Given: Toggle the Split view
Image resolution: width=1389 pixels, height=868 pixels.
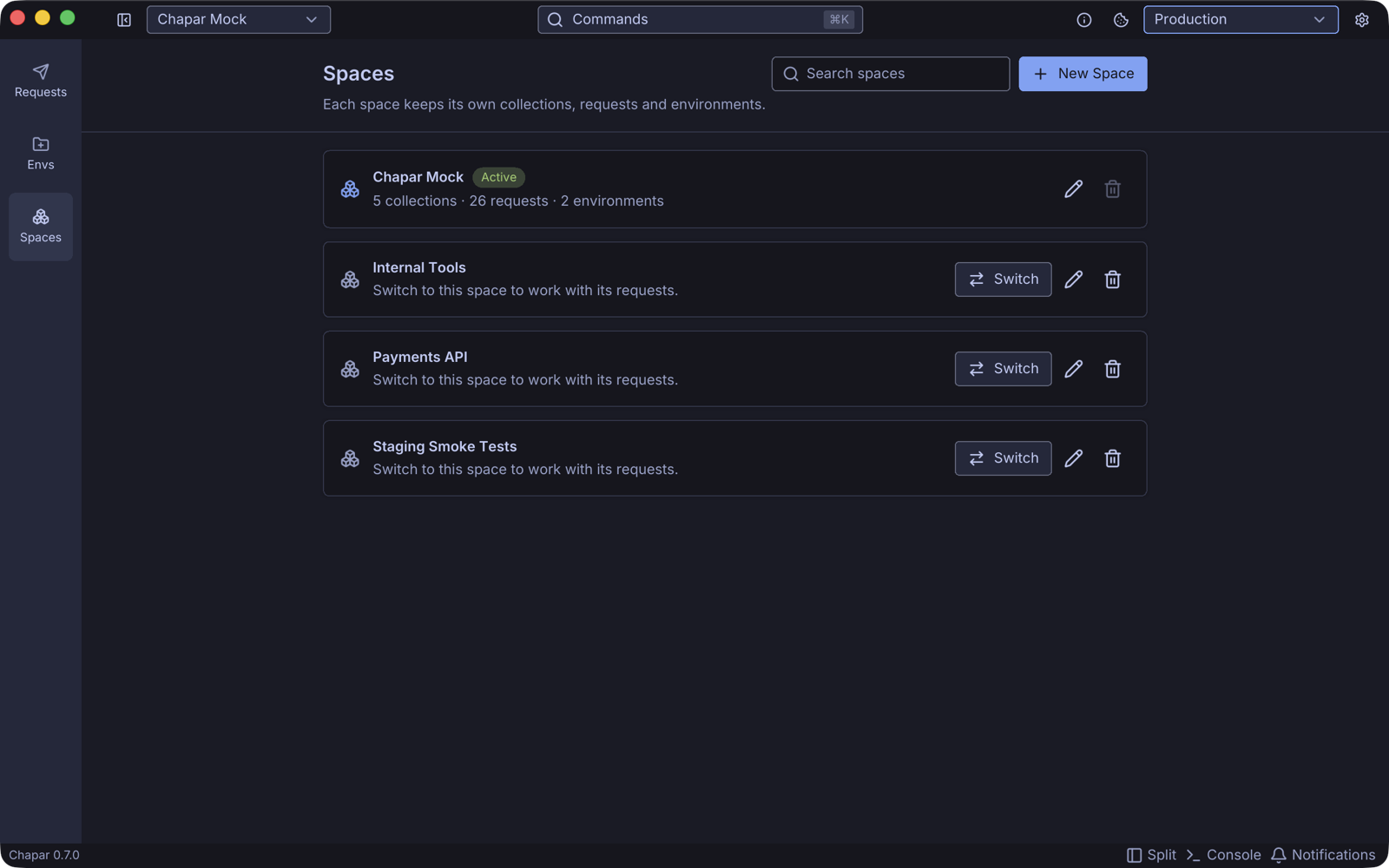Looking at the screenshot, I should click(x=1151, y=855).
